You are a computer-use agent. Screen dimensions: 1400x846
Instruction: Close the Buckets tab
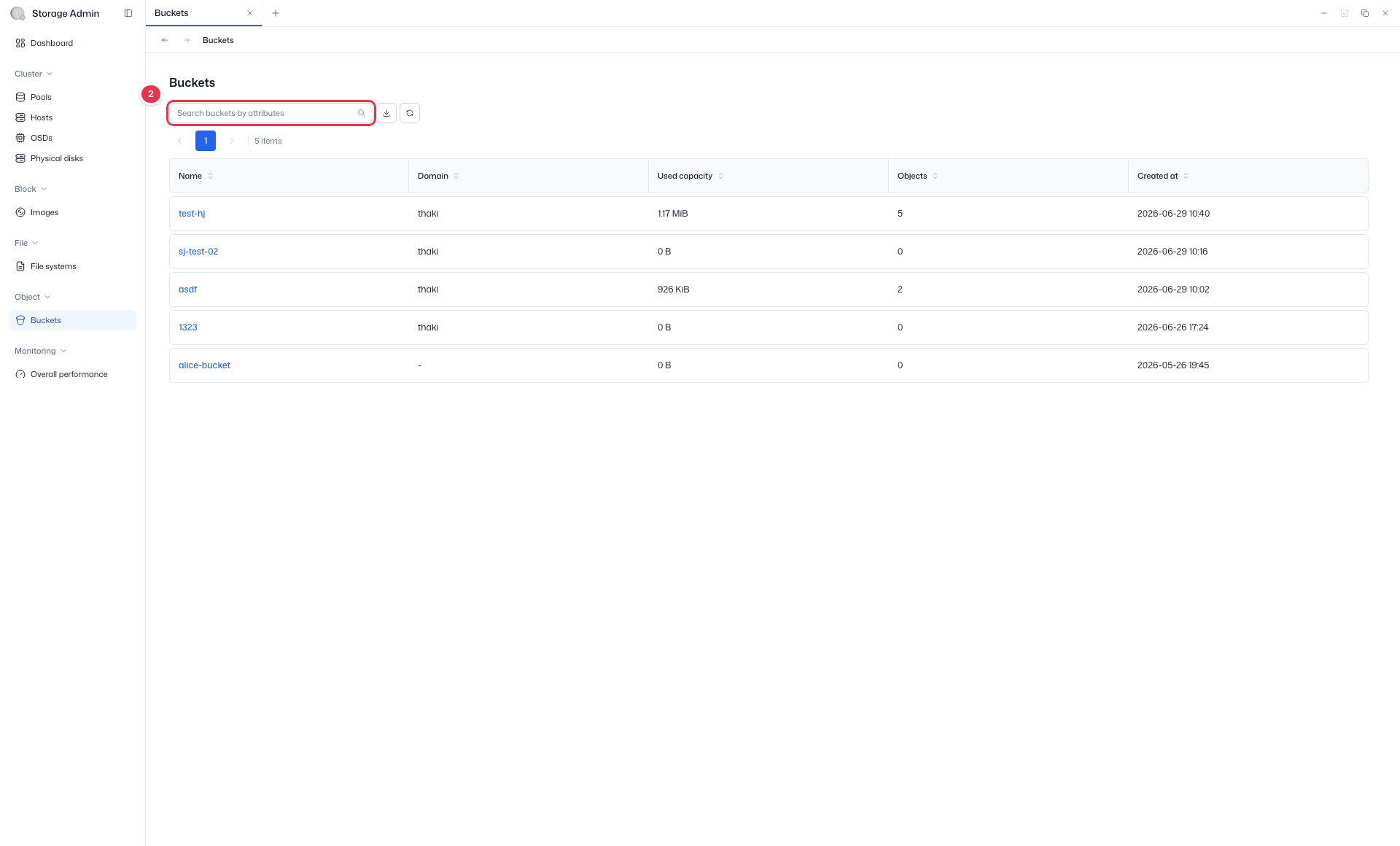pyautogui.click(x=250, y=13)
